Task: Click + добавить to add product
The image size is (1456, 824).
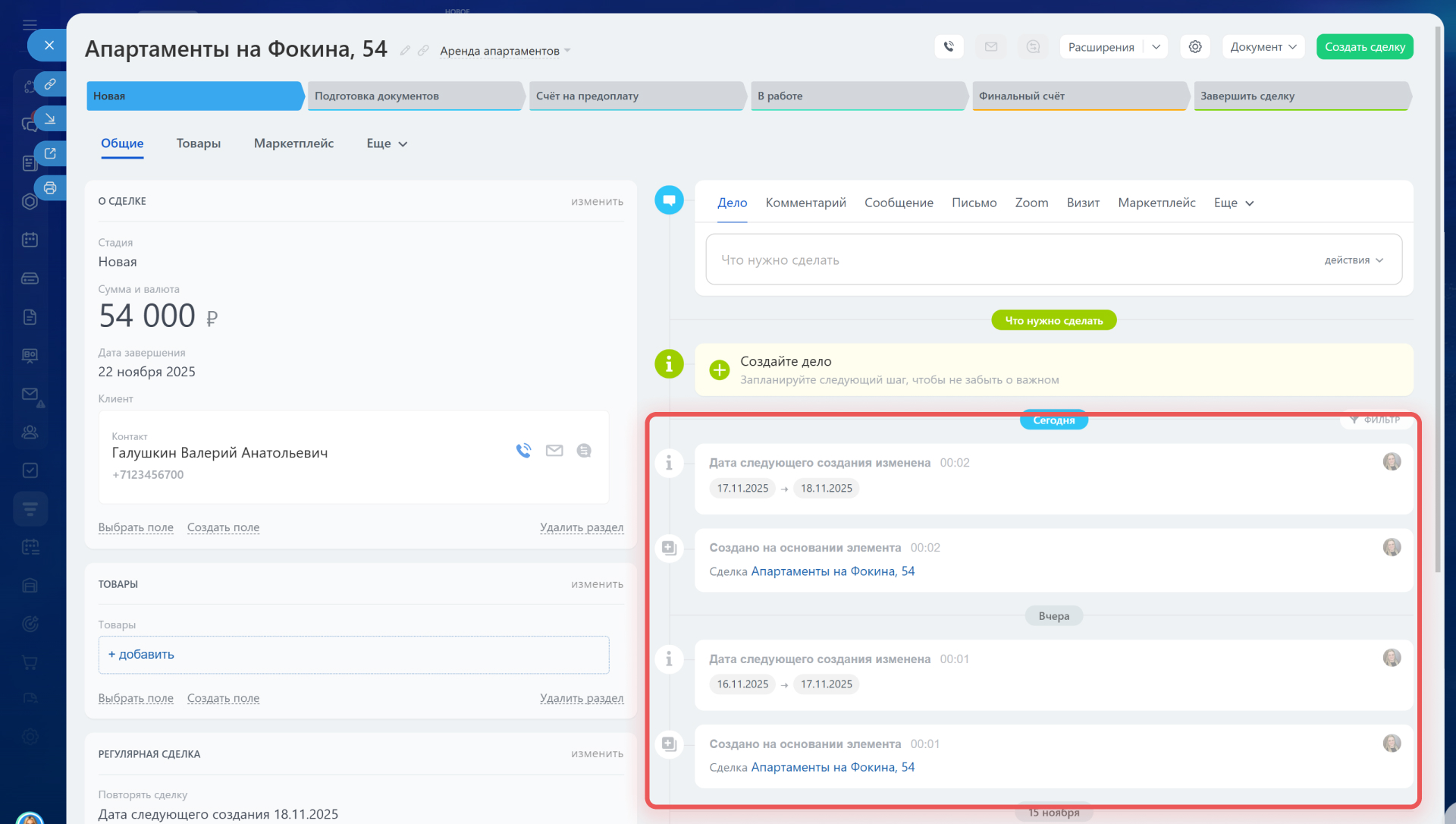Action: coord(141,655)
